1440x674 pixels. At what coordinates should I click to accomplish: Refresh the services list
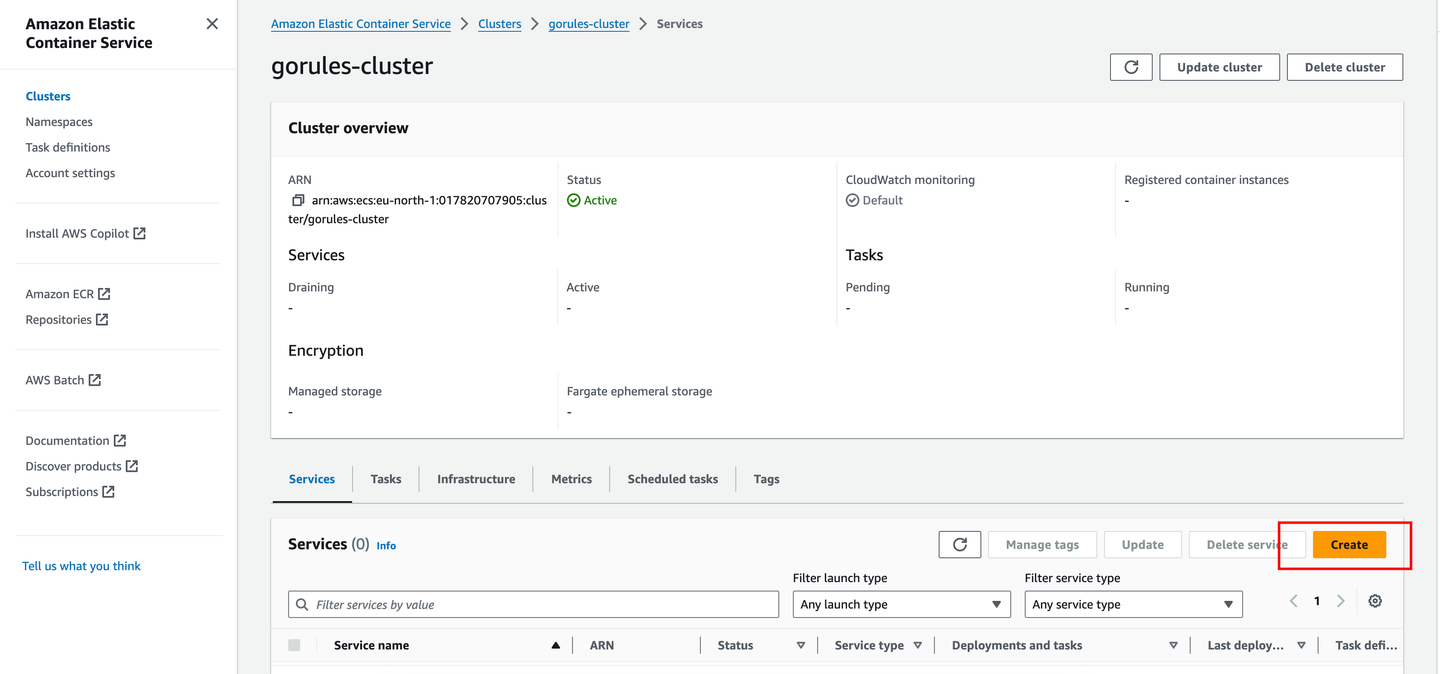point(959,544)
